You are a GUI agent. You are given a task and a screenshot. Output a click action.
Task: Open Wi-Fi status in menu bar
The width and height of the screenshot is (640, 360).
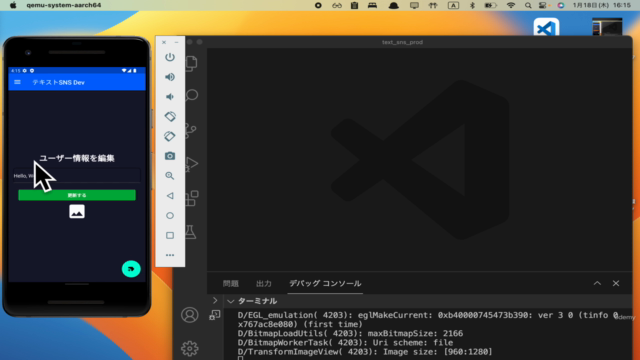click(x=511, y=5)
